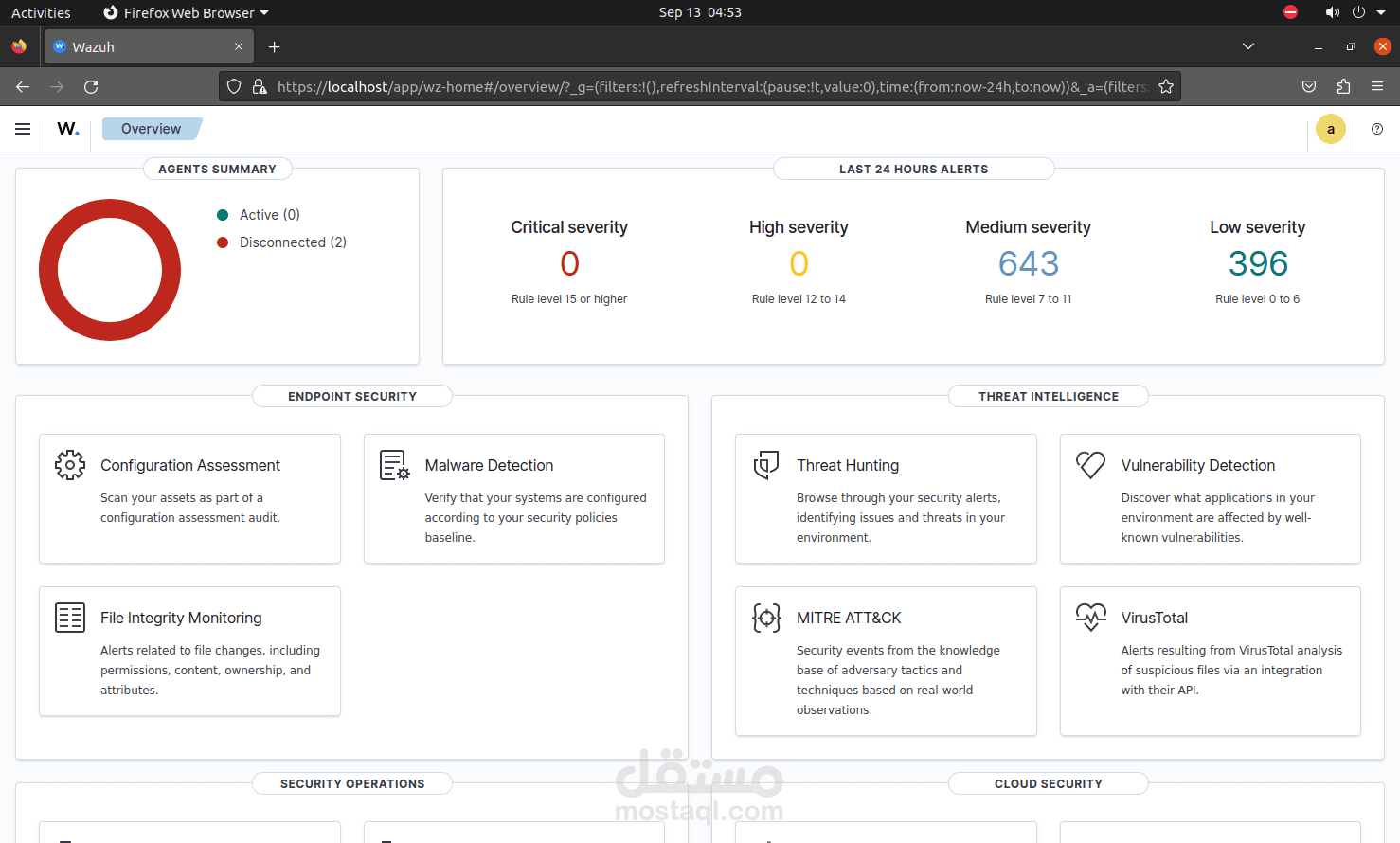Click the Vulnerability Detection heart icon
The height and width of the screenshot is (843, 1400).
point(1091,465)
